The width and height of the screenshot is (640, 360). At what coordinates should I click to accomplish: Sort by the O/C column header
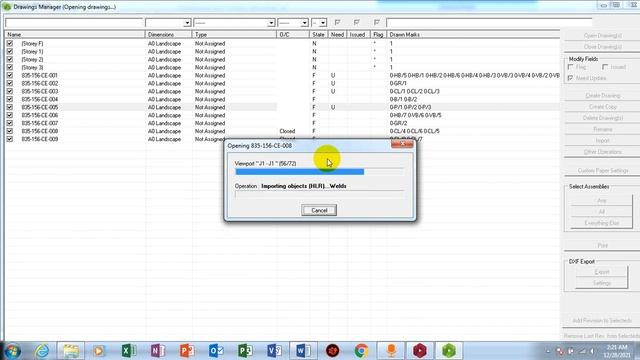click(x=293, y=35)
